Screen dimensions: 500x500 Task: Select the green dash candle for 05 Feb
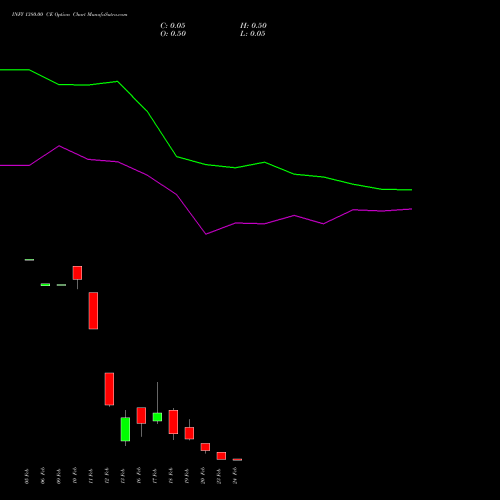coord(29,260)
